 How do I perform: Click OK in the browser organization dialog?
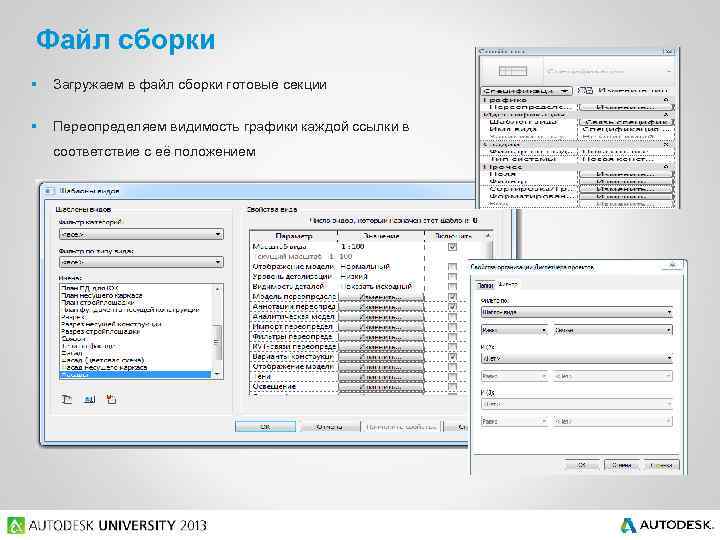[x=582, y=465]
